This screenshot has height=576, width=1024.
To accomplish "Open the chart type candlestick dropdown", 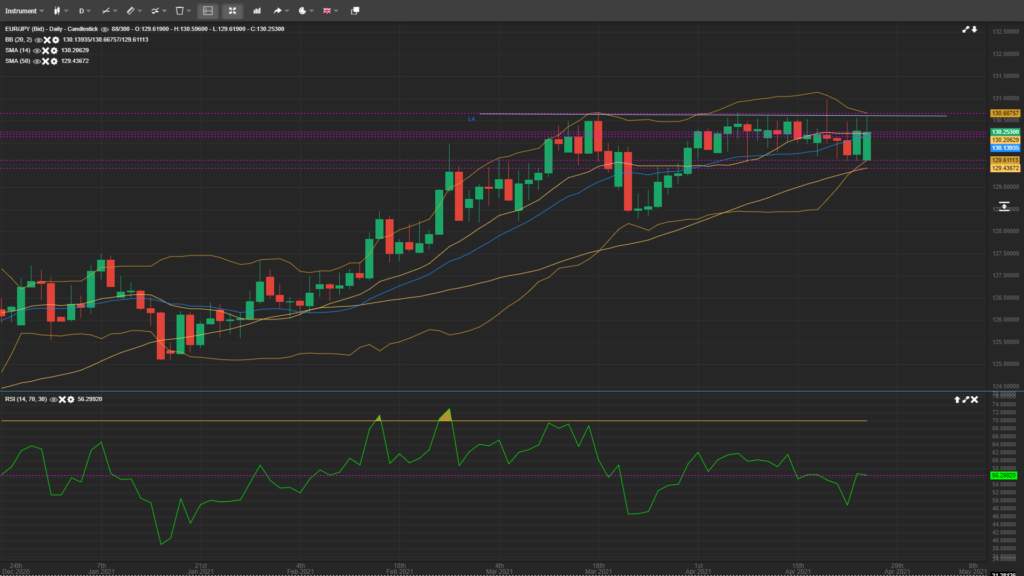I will click(x=67, y=11).
